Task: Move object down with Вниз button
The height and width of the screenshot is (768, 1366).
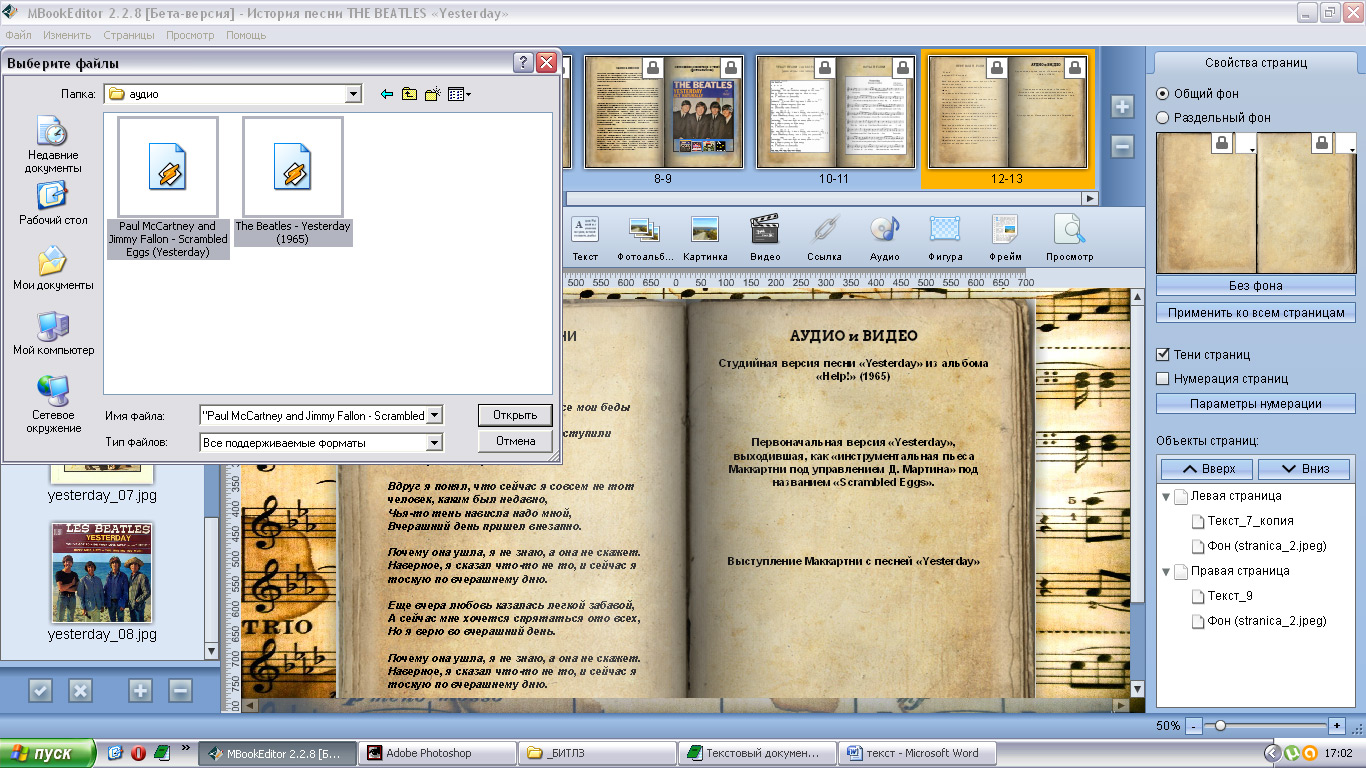Action: pos(1304,468)
